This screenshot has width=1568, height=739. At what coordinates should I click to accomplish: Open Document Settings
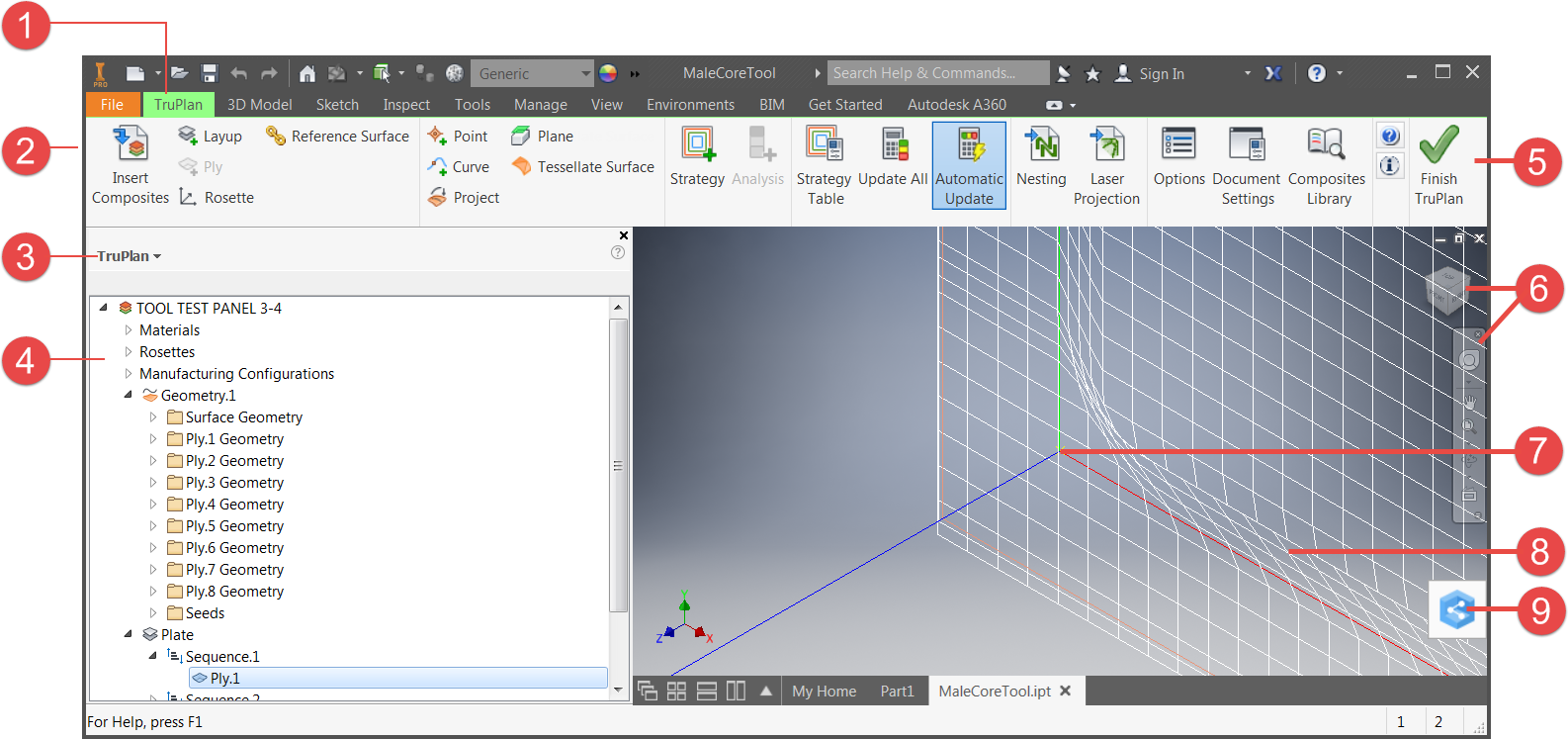tap(1247, 165)
